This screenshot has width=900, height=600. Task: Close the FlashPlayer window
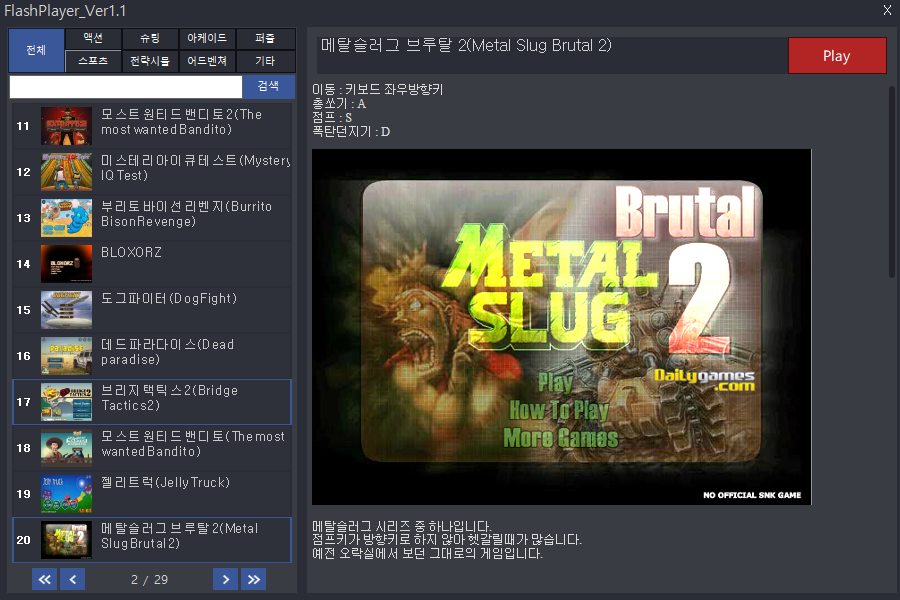(887, 10)
